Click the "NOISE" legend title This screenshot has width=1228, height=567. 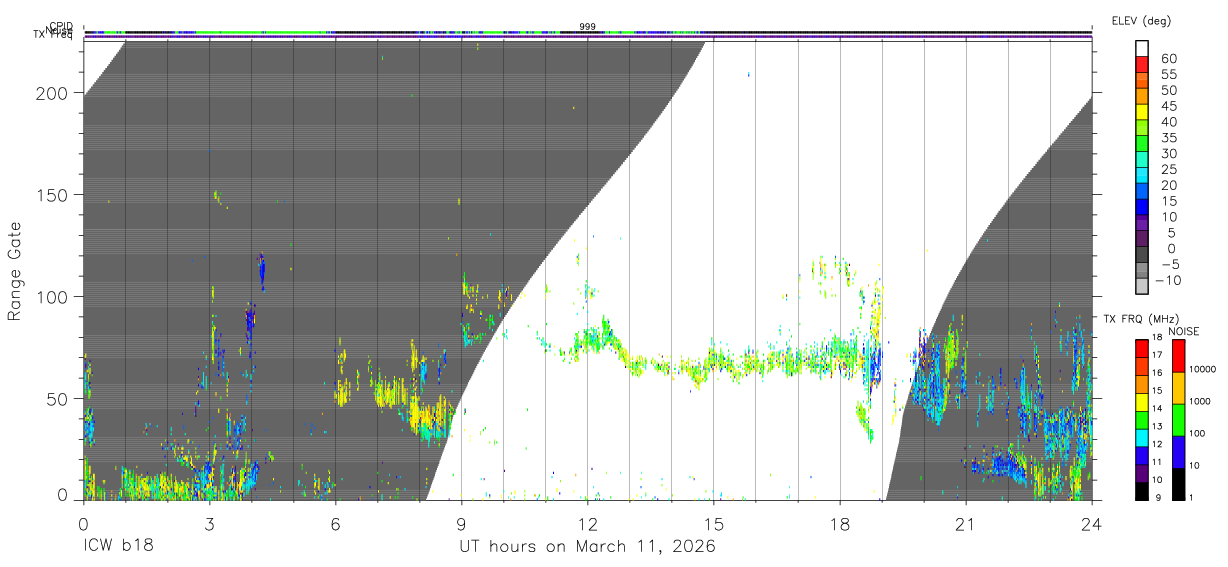click(x=1183, y=331)
